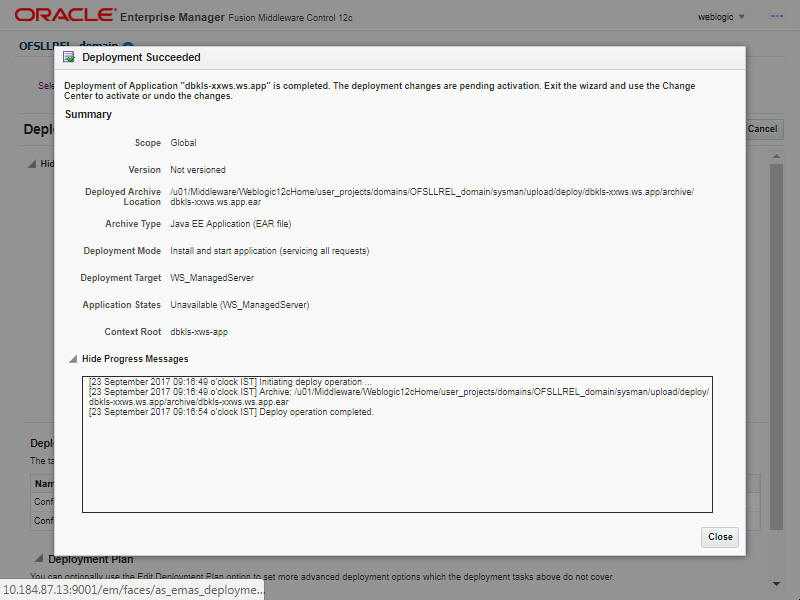Click the Enterprise Manager title text
The image size is (800, 600).
172,17
